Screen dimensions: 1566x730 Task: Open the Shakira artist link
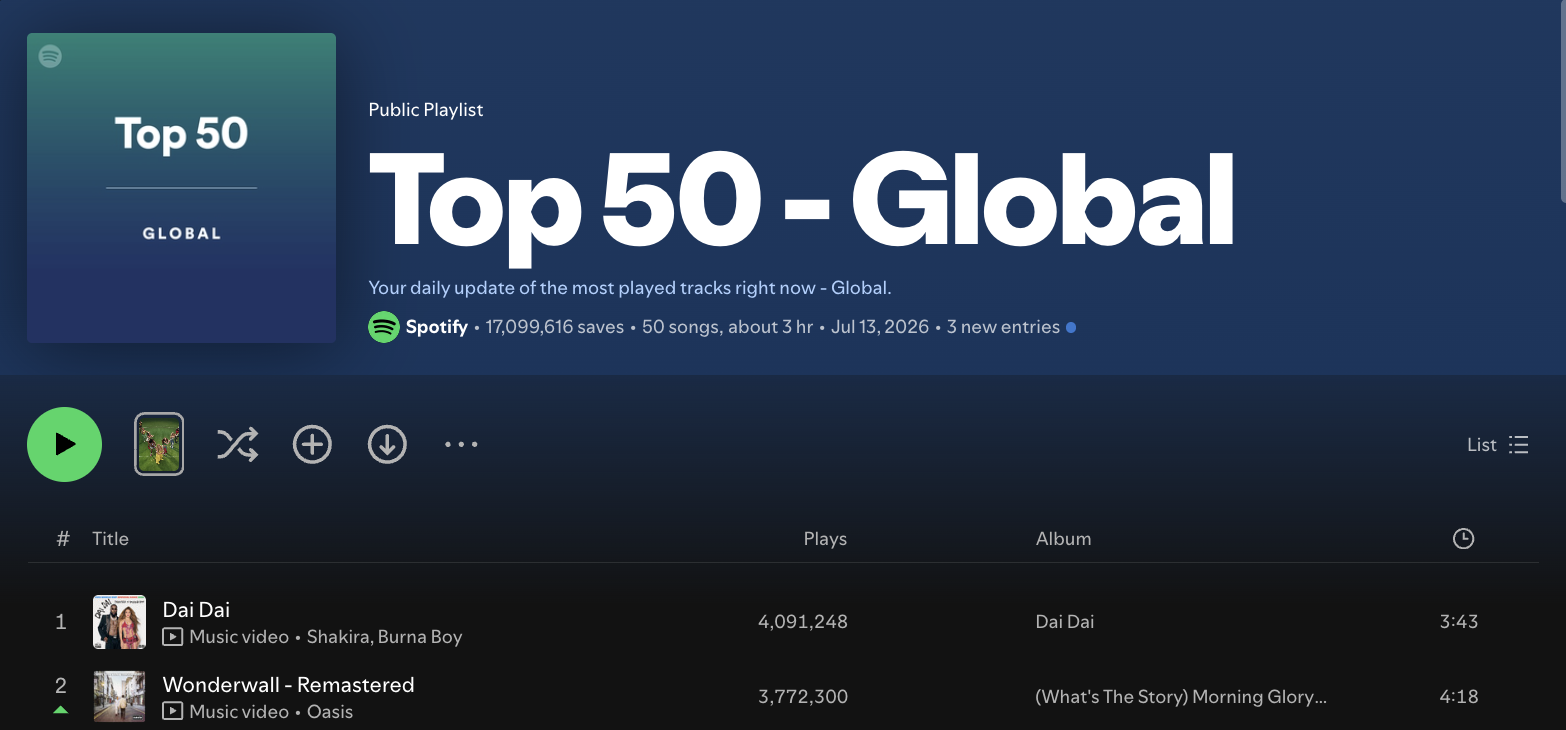coord(337,637)
